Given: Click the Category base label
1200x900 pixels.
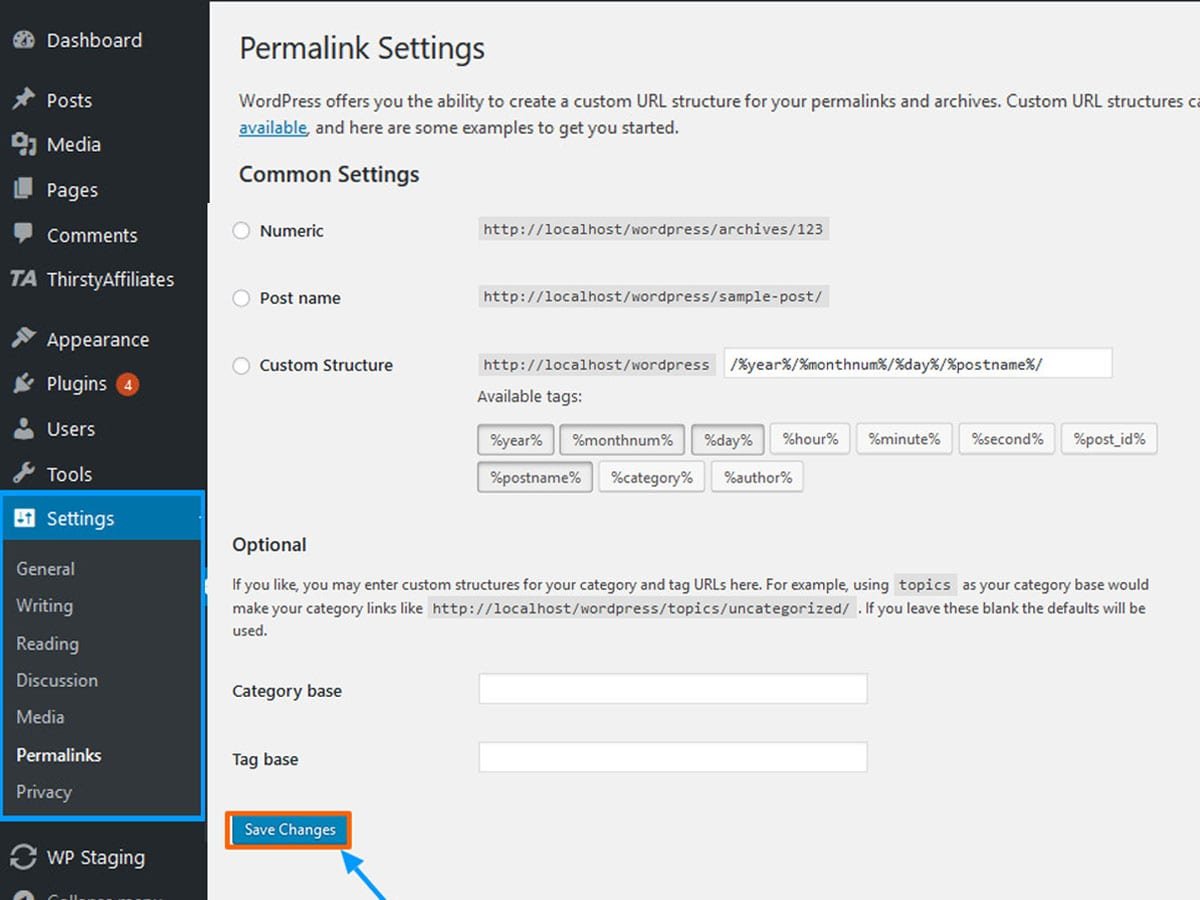Looking at the screenshot, I should point(287,691).
